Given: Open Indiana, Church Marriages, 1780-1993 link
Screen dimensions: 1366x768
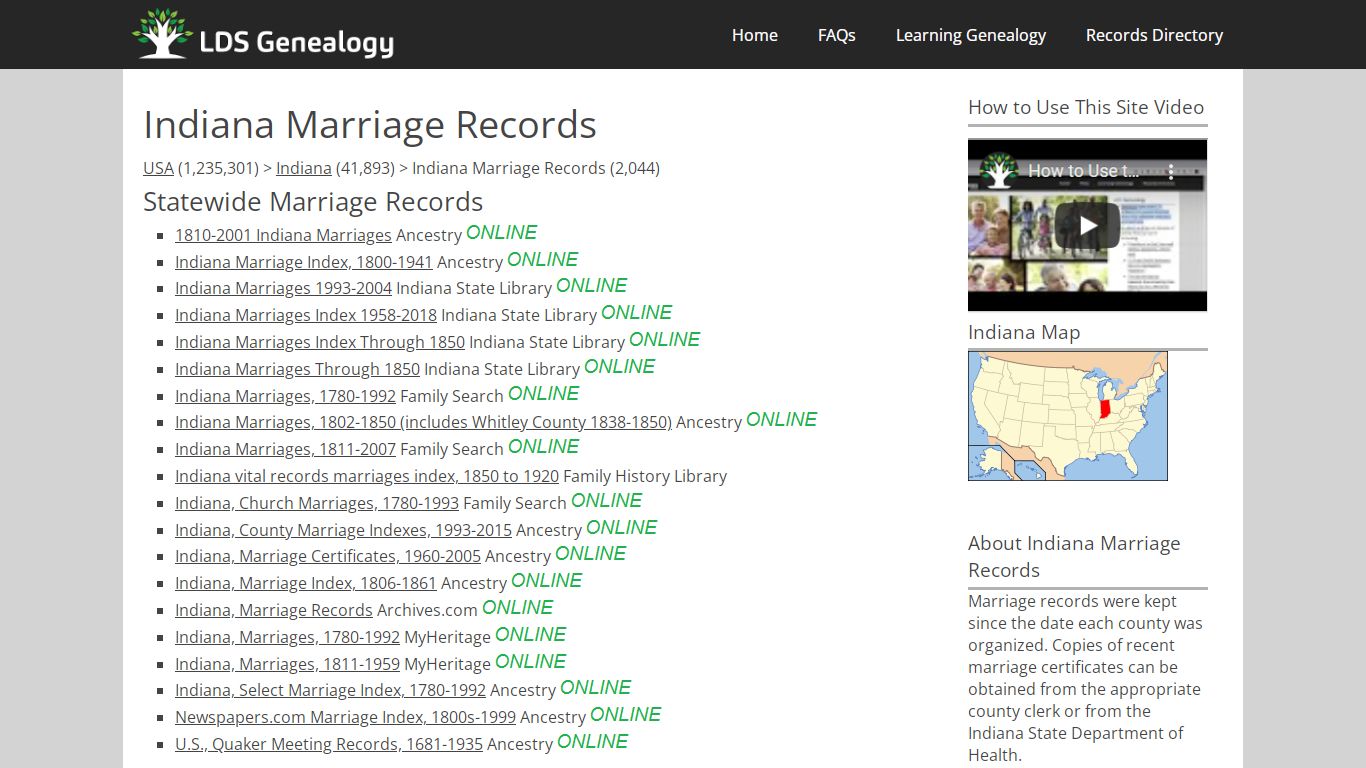Looking at the screenshot, I should click(x=317, y=503).
